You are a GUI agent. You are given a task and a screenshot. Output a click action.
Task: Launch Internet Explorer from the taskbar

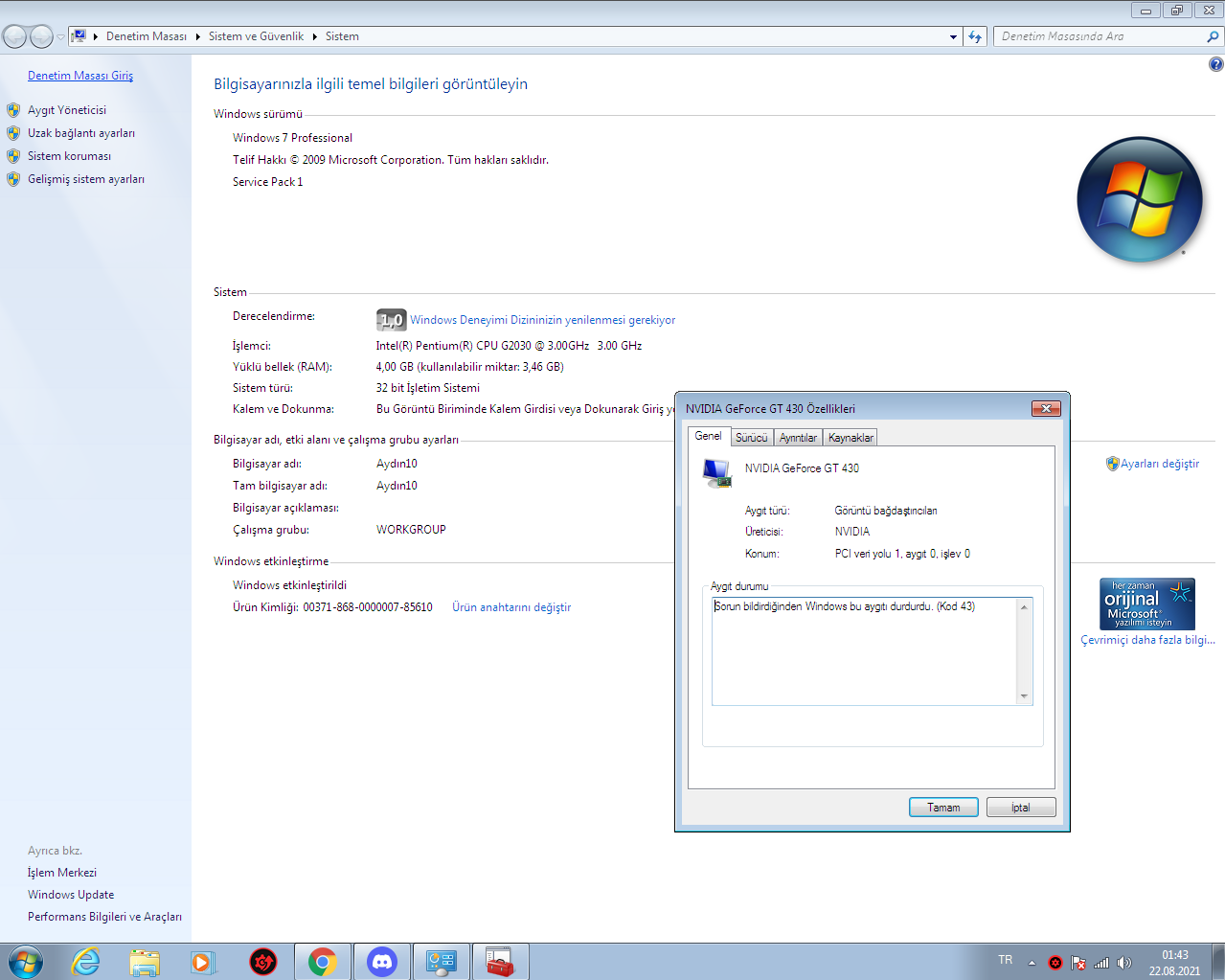click(x=86, y=962)
